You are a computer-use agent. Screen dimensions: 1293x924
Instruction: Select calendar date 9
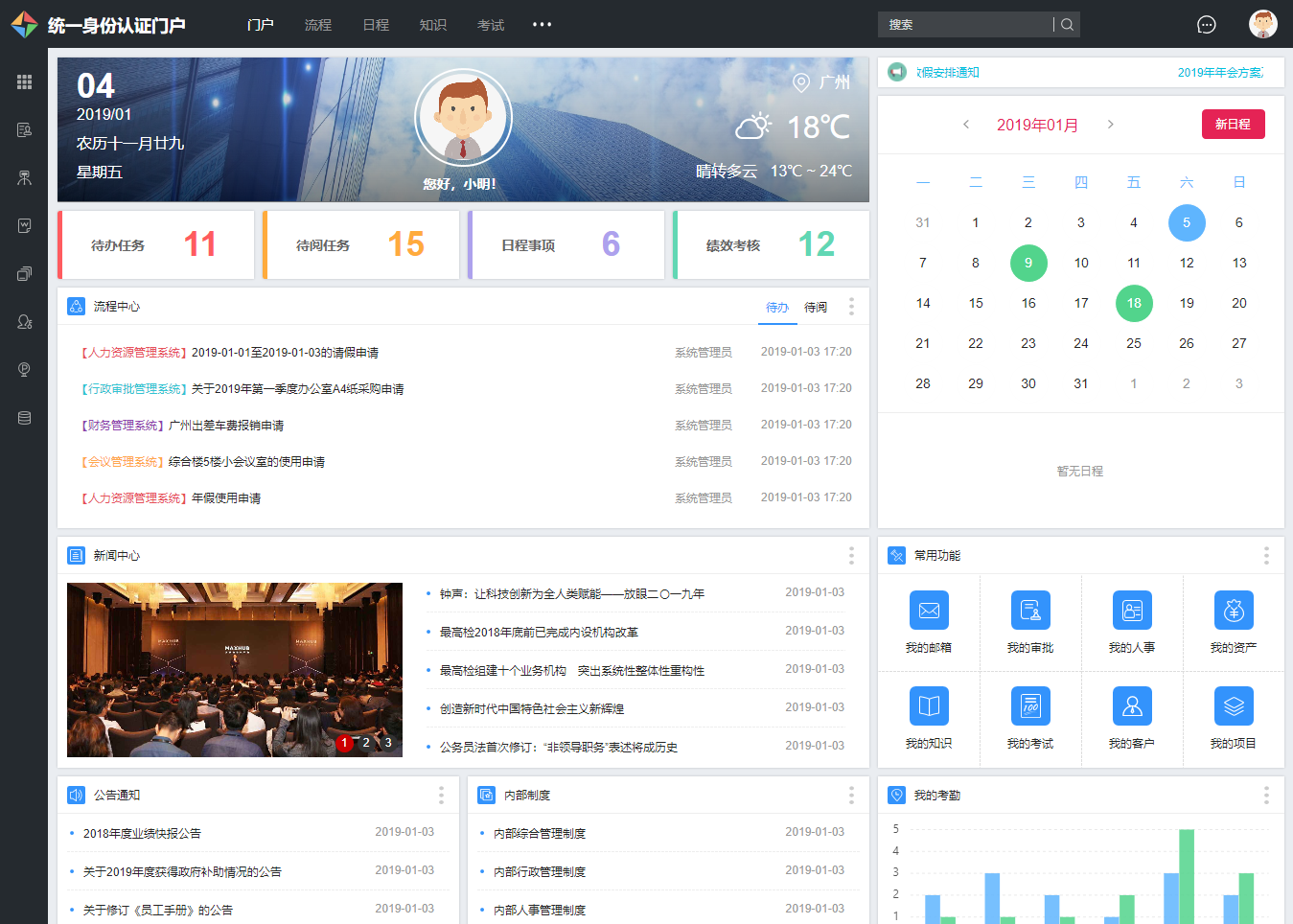point(1028,263)
